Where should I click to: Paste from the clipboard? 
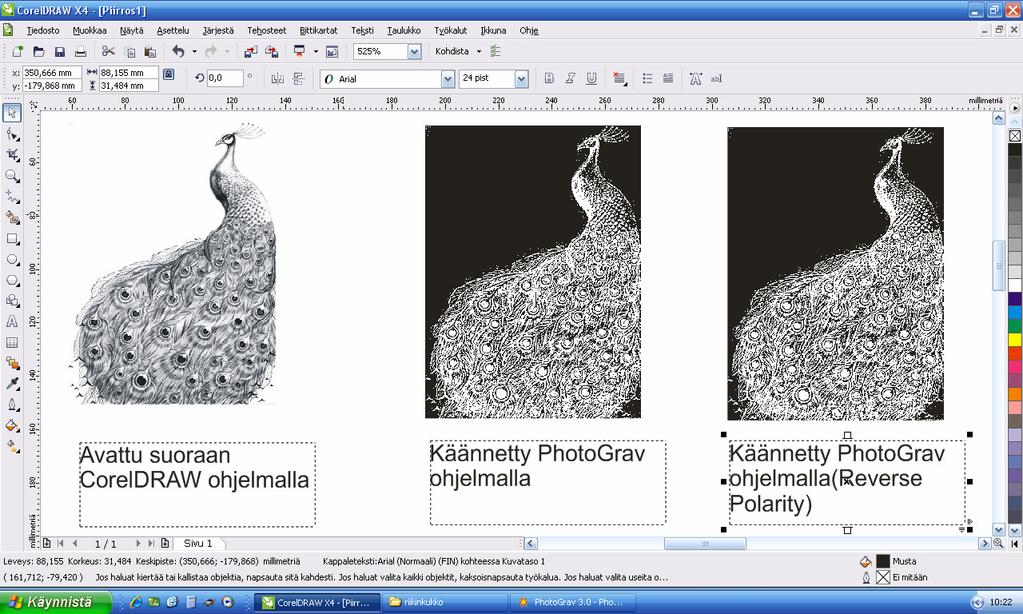point(150,51)
